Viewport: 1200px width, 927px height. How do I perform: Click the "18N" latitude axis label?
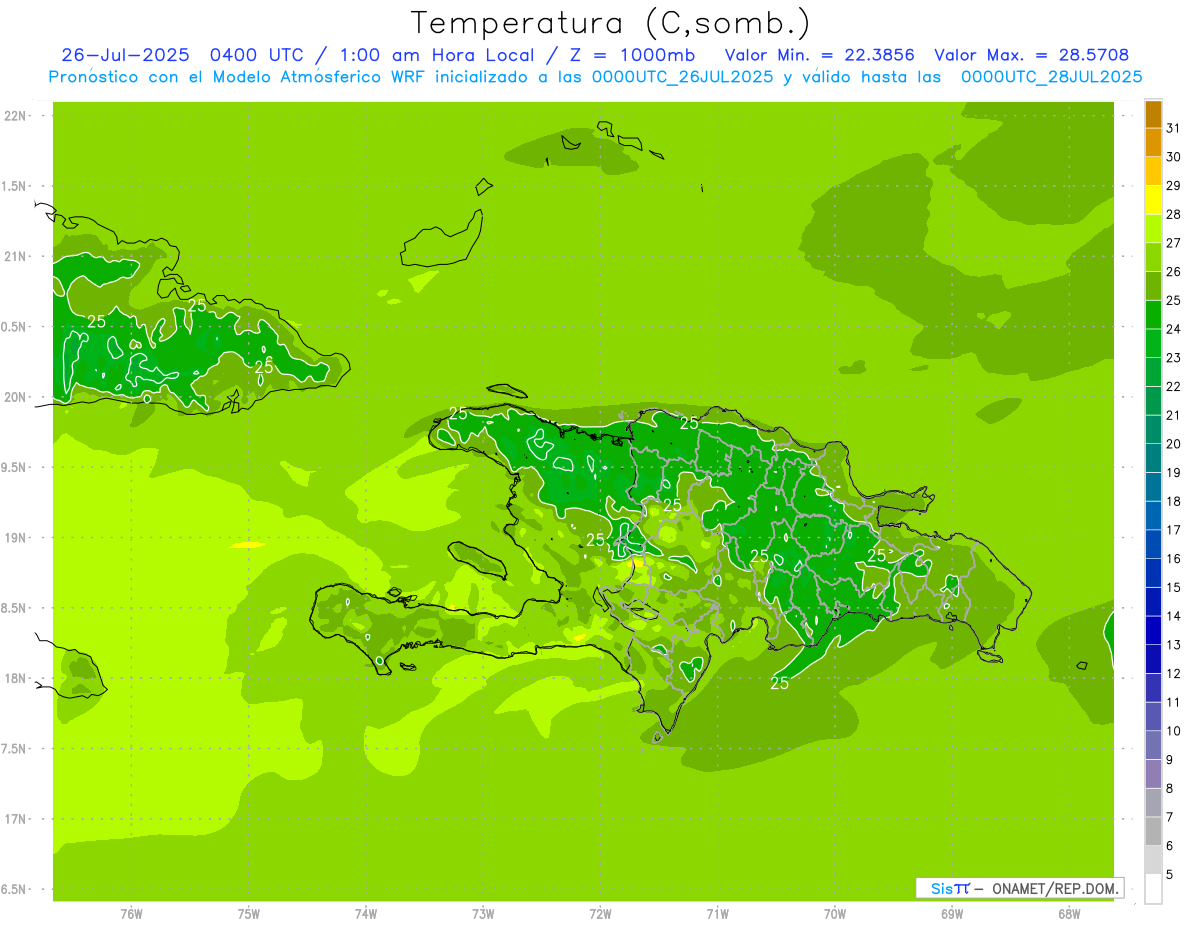pyautogui.click(x=14, y=678)
